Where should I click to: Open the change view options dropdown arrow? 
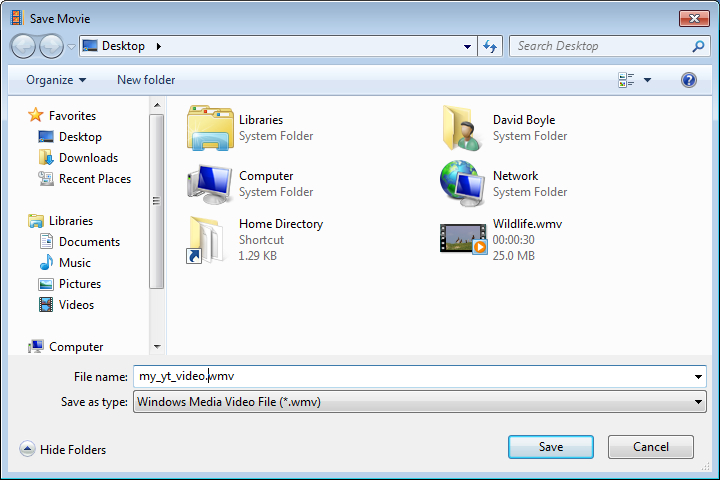click(647, 80)
